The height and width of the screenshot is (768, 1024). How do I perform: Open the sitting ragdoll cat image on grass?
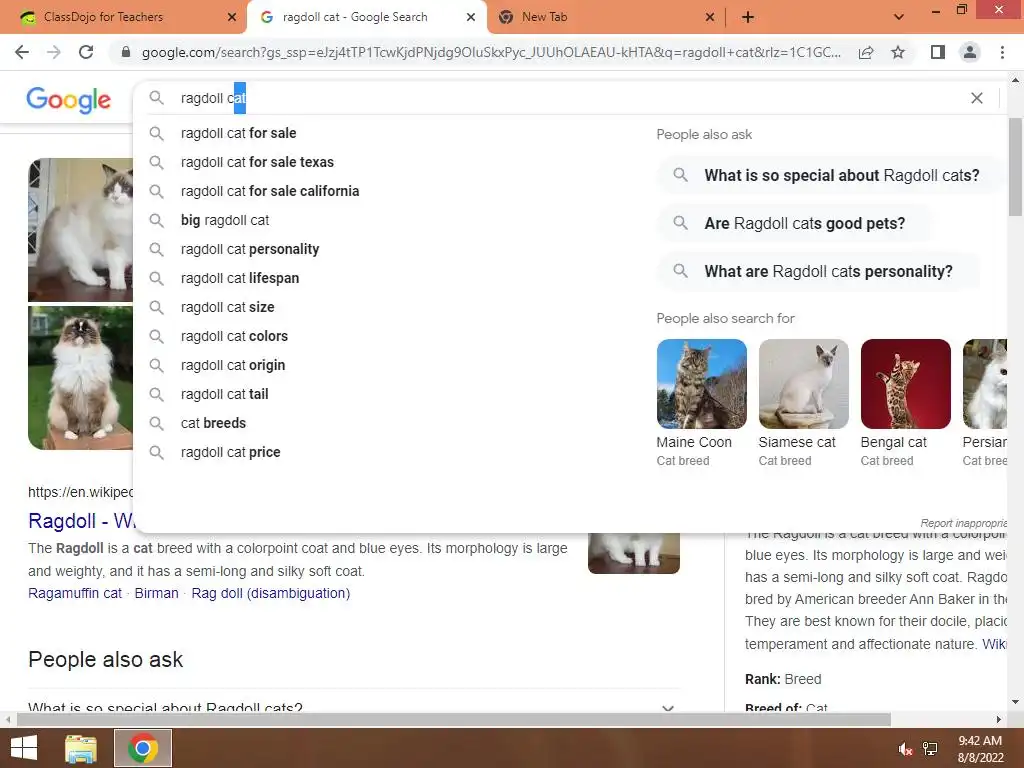click(x=80, y=378)
